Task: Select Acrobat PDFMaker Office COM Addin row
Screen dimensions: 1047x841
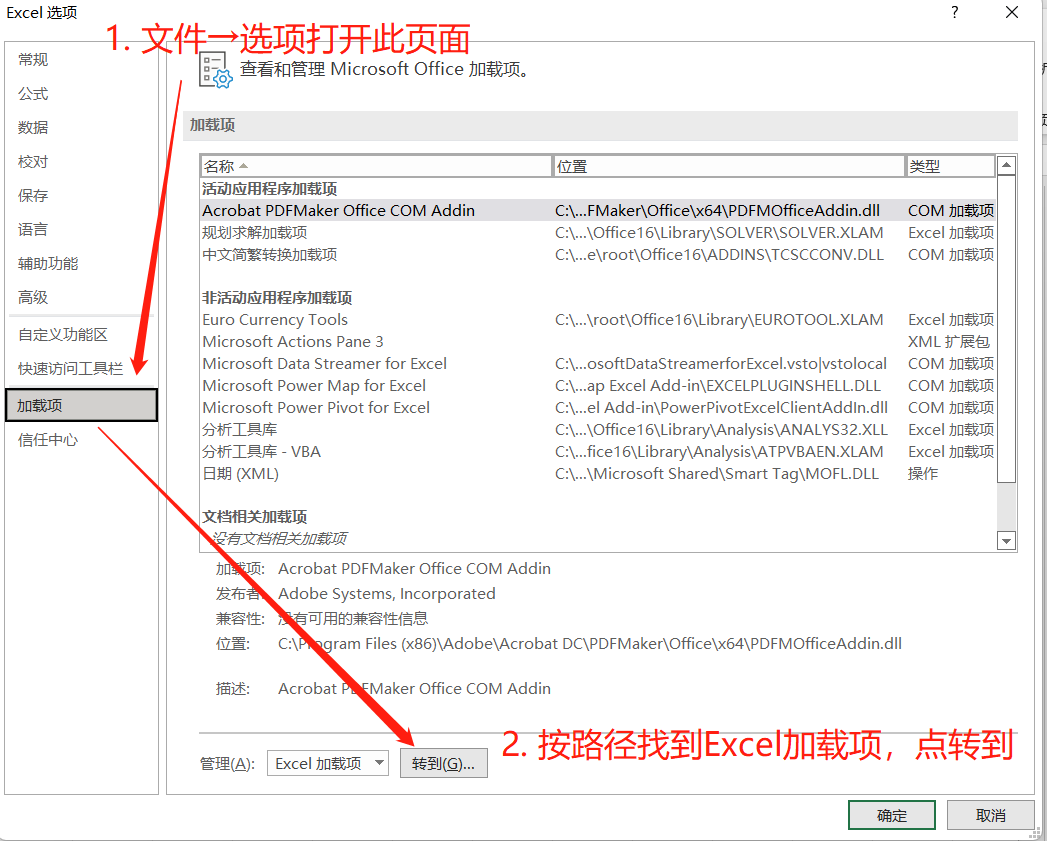Action: (598, 210)
